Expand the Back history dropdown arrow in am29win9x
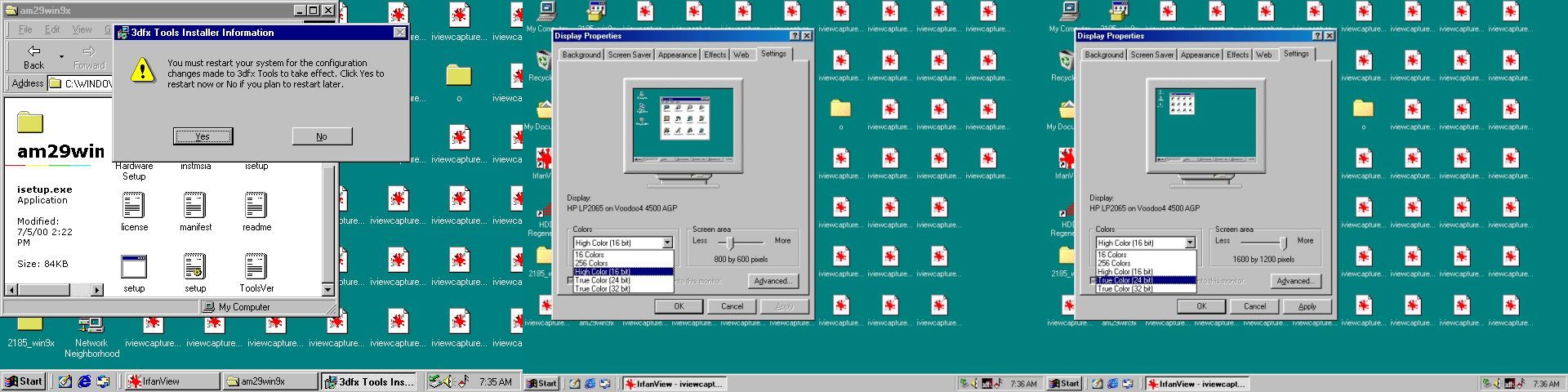The width and height of the screenshot is (1568, 392). coord(61,57)
